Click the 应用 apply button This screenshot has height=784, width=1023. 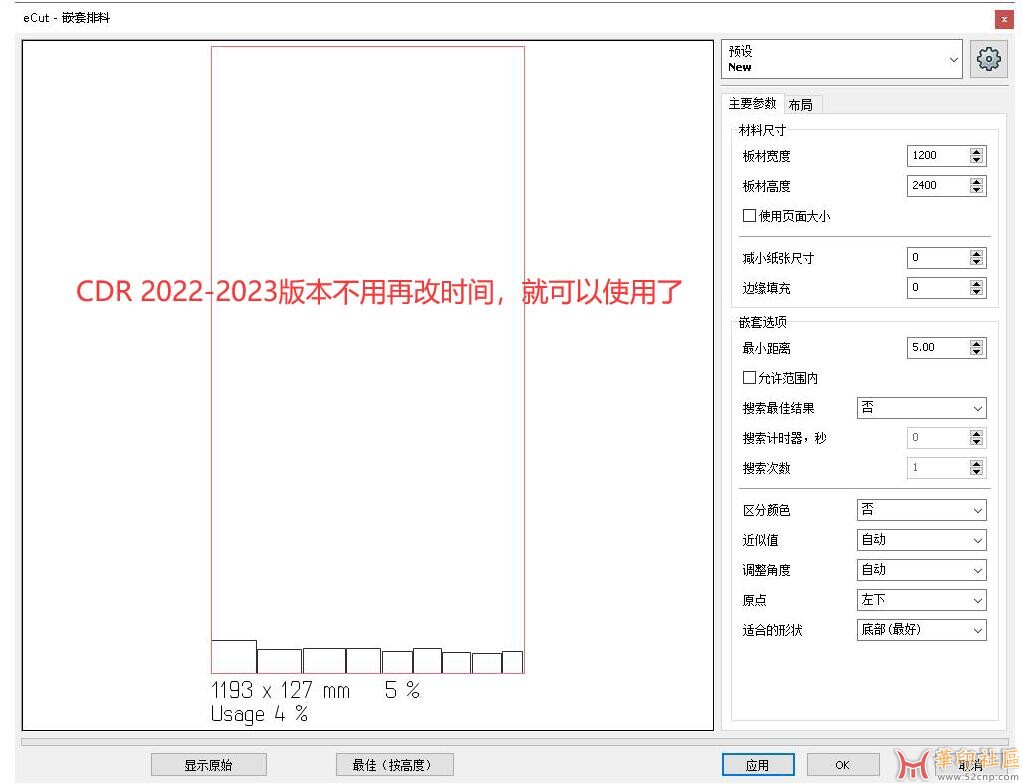click(x=757, y=765)
